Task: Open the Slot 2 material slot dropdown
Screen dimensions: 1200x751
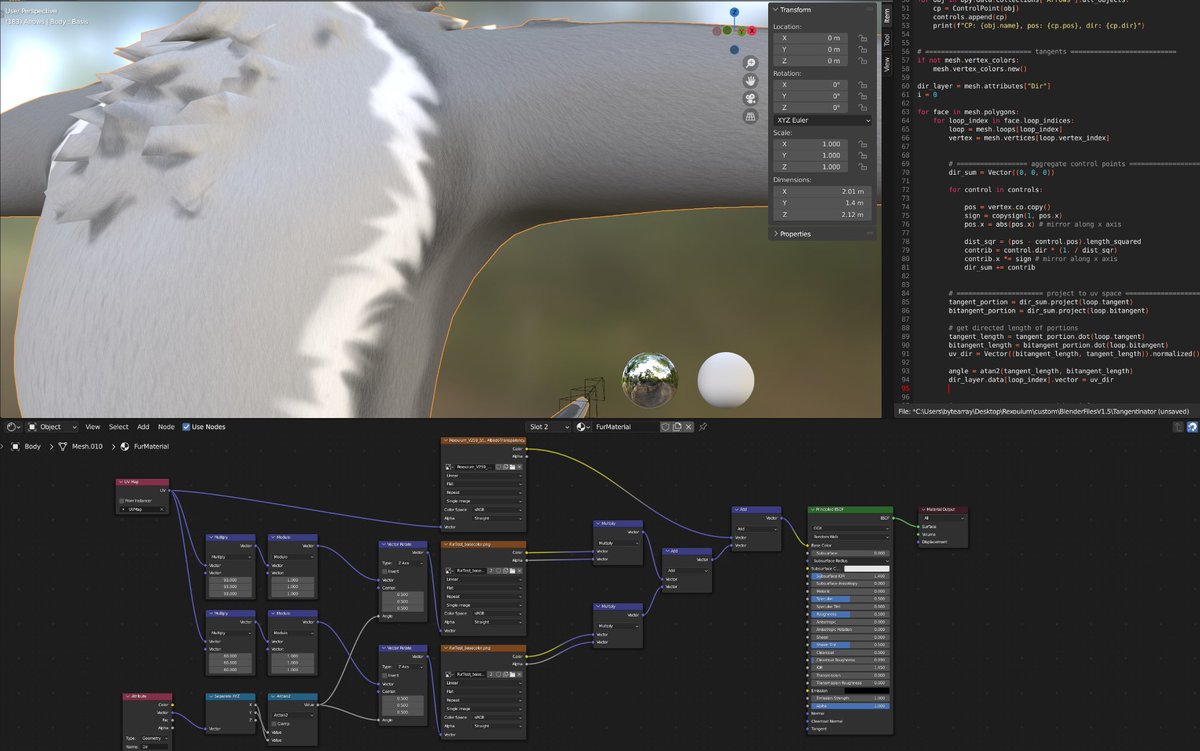Action: 549,426
